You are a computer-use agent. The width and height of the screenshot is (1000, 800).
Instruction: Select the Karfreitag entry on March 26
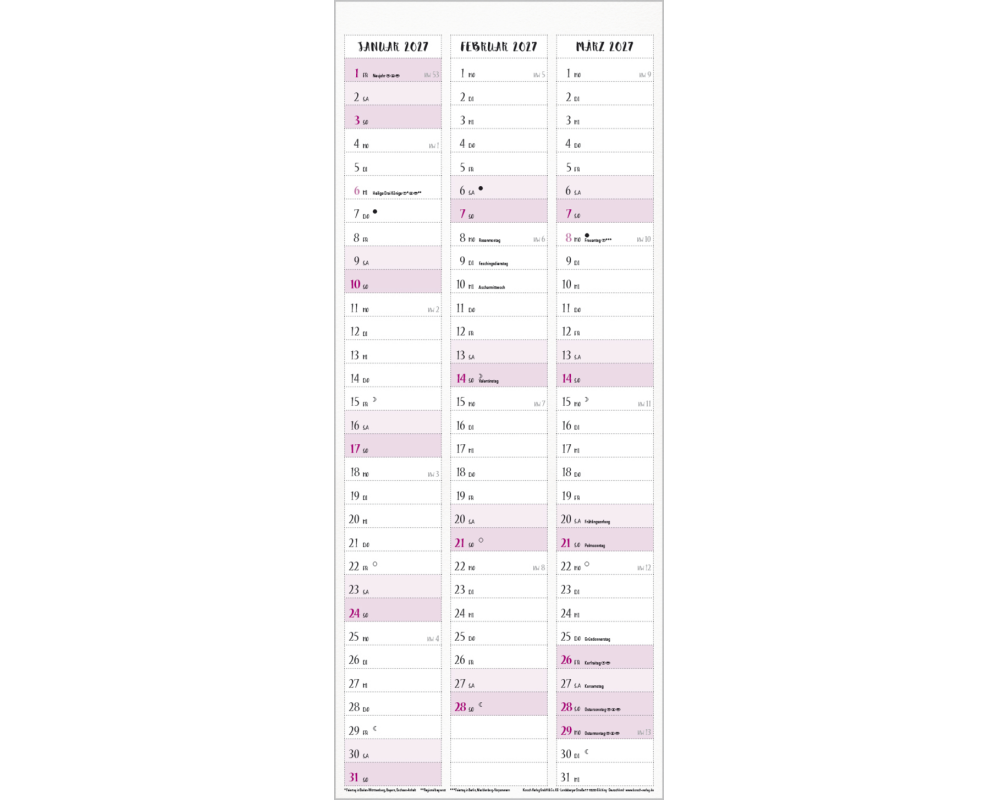pos(605,660)
